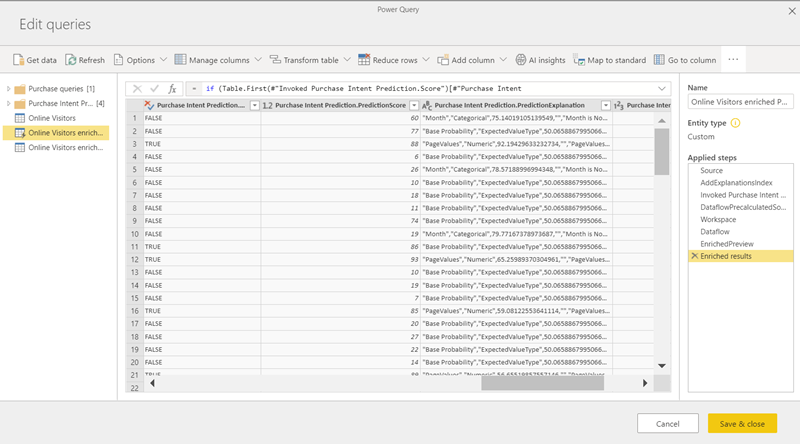Image resolution: width=800 pixels, height=444 pixels.
Task: Cancel formula edit with X icon
Action: 138,88
